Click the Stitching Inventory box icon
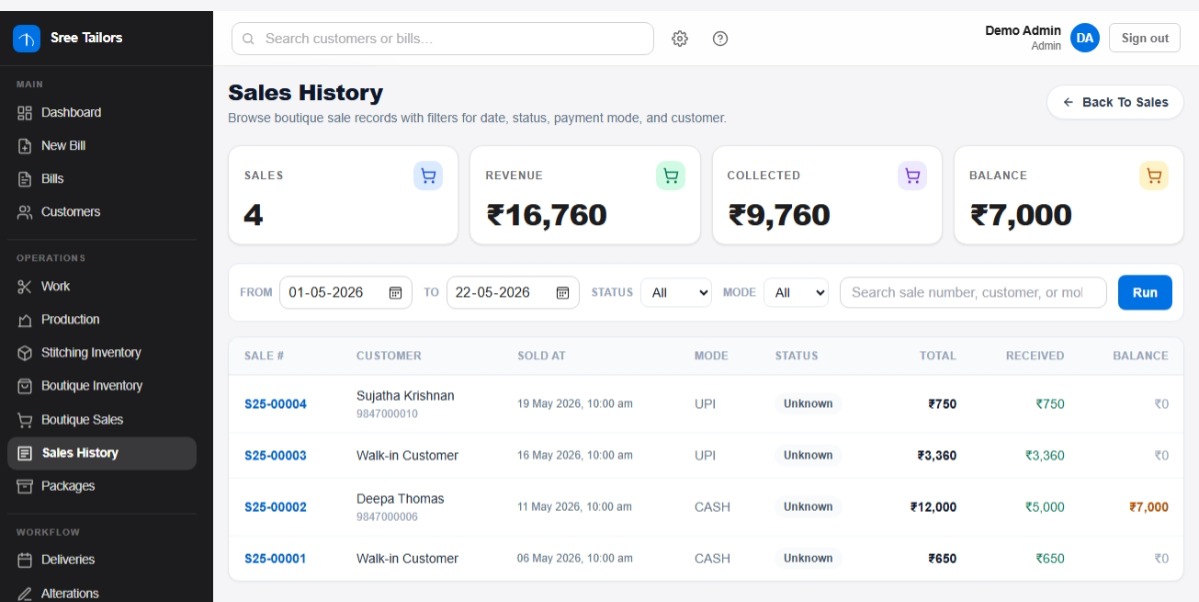Viewport: 1199px width, 602px height. [x=24, y=353]
